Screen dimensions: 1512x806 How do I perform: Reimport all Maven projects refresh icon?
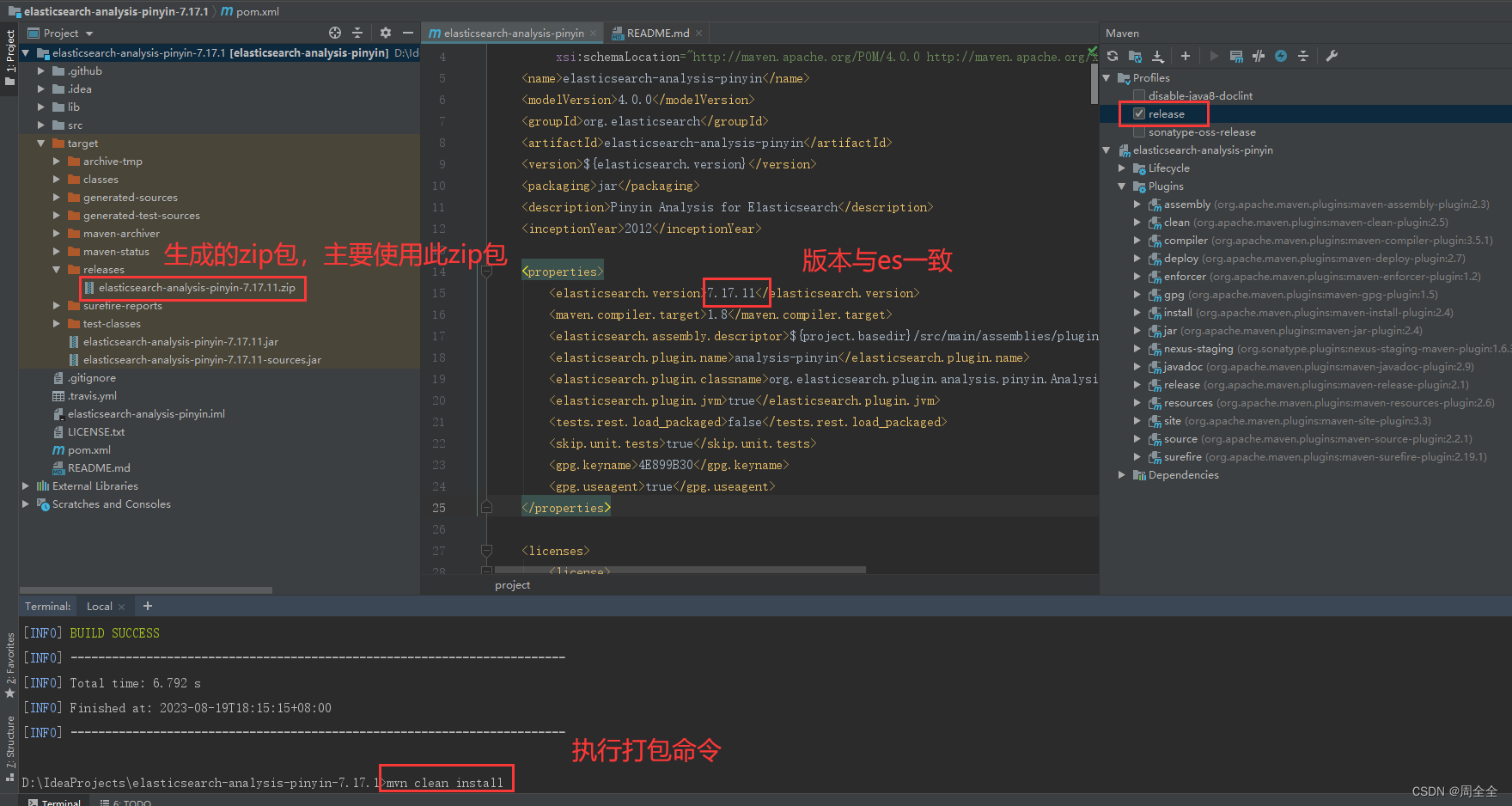1113,56
